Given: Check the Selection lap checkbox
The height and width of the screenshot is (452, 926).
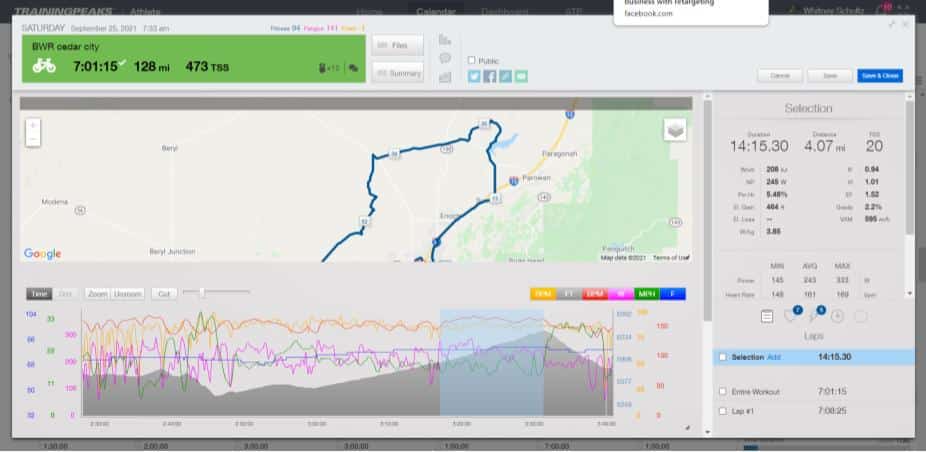Looking at the screenshot, I should point(722,357).
